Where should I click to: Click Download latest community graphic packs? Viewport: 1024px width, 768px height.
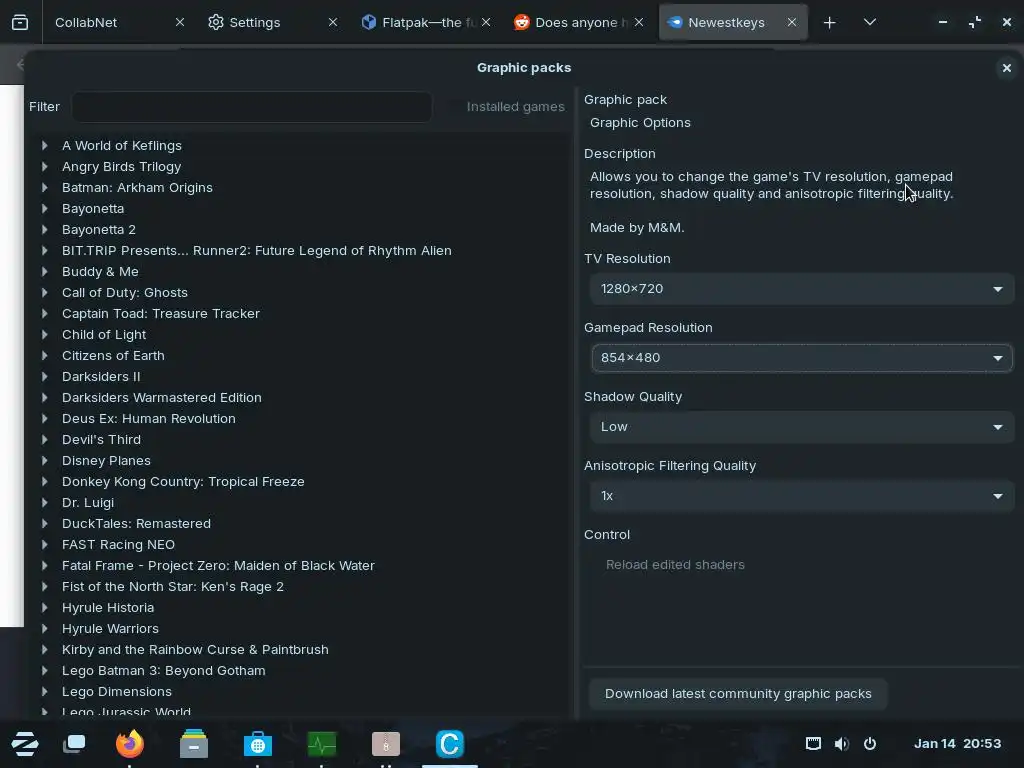(x=738, y=694)
